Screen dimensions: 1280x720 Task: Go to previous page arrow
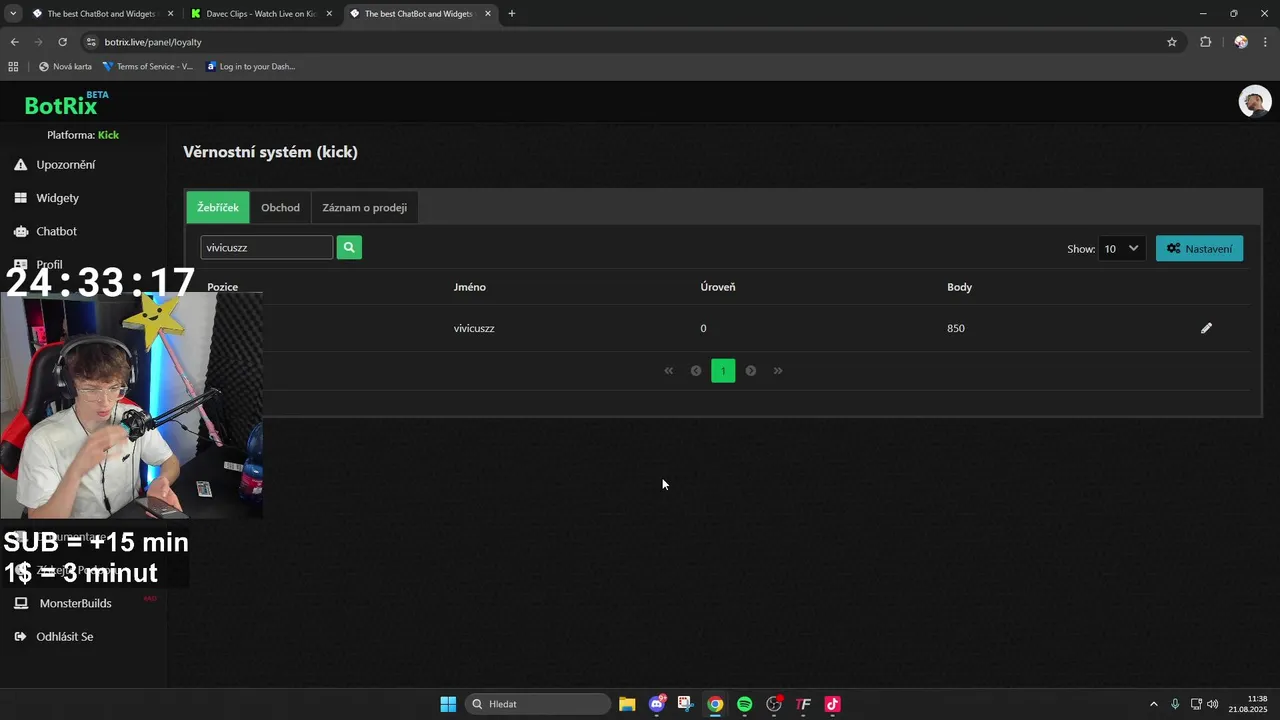[696, 371]
